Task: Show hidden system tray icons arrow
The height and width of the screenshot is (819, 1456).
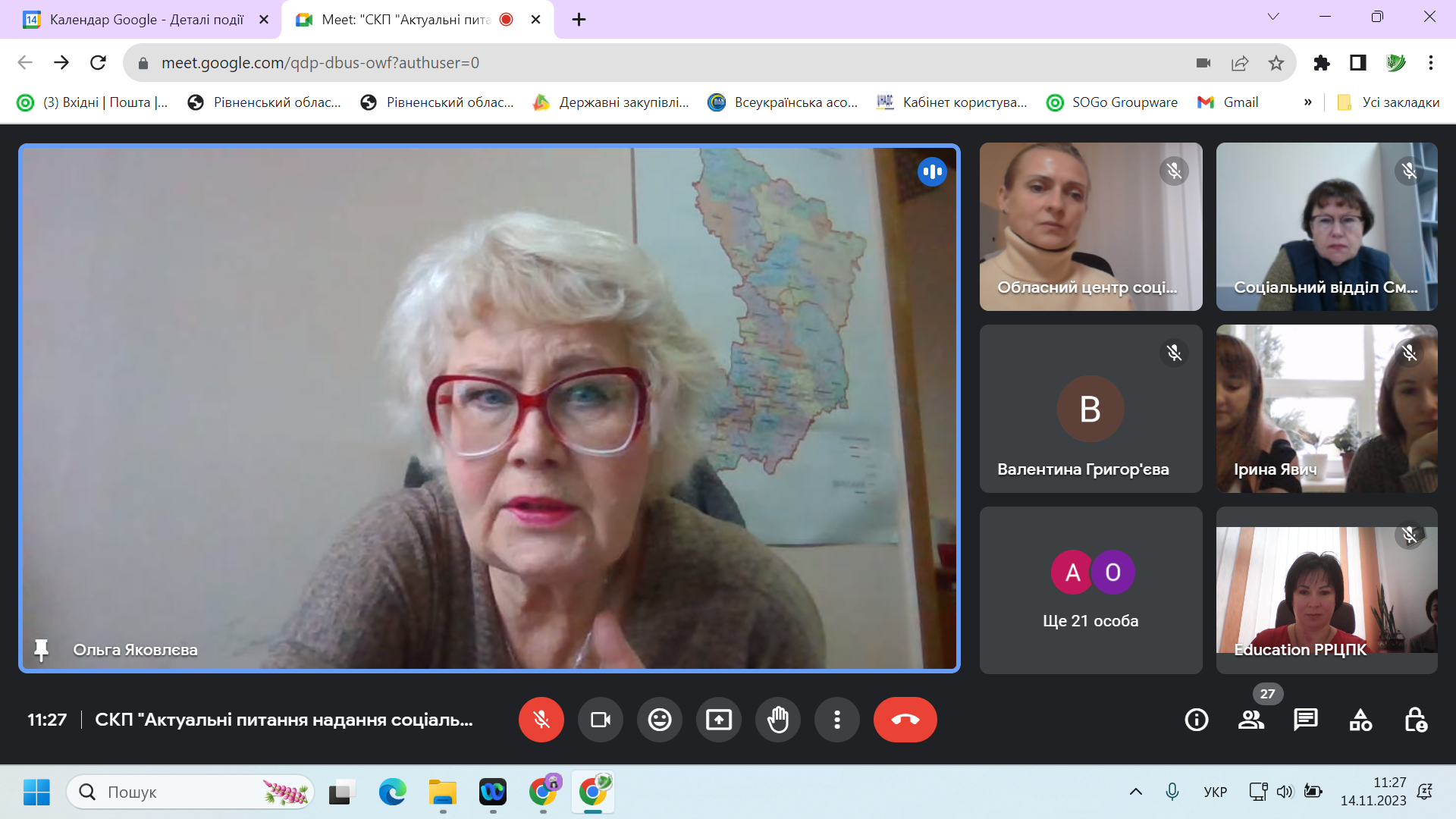Action: pyautogui.click(x=1135, y=792)
